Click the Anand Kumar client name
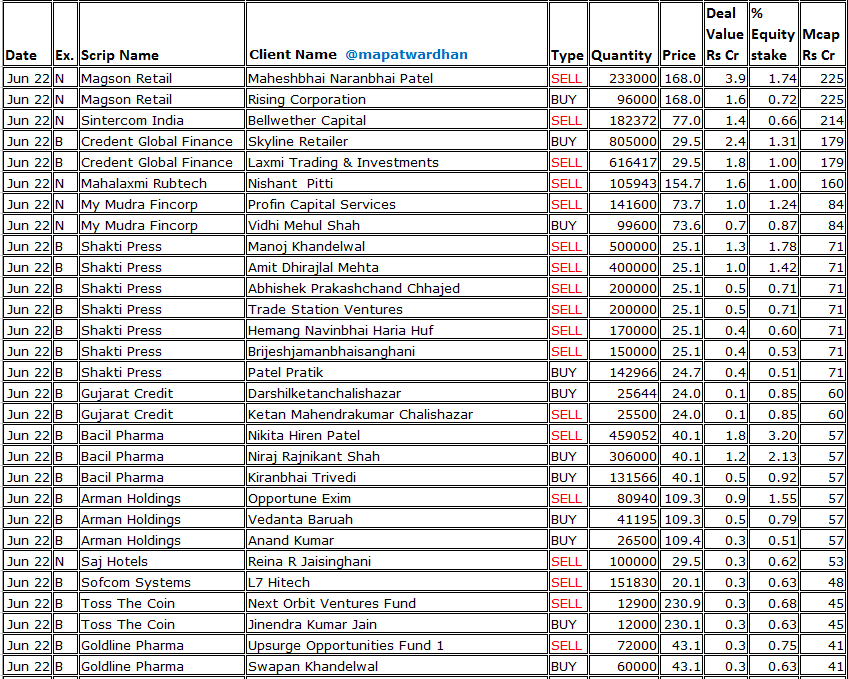This screenshot has width=848, height=679. pyautogui.click(x=396, y=541)
